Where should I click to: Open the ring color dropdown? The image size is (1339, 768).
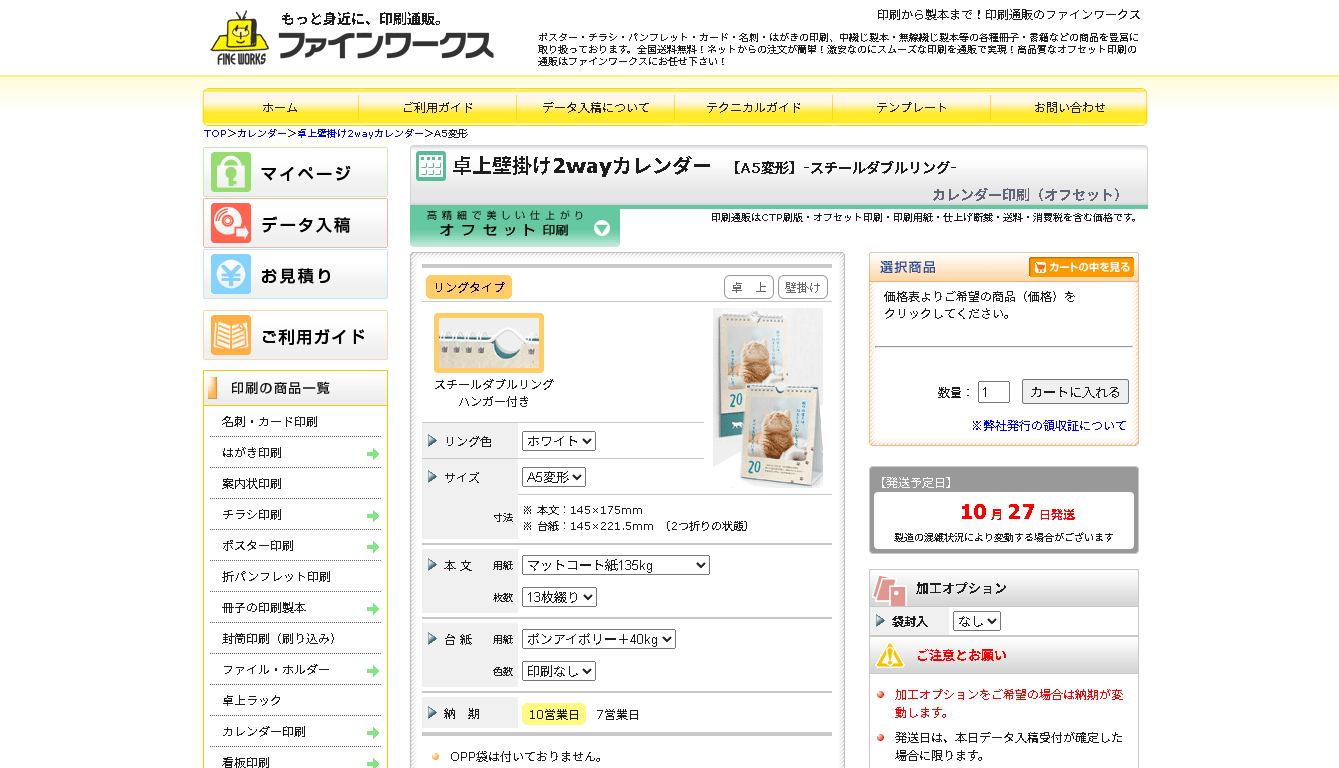[558, 441]
